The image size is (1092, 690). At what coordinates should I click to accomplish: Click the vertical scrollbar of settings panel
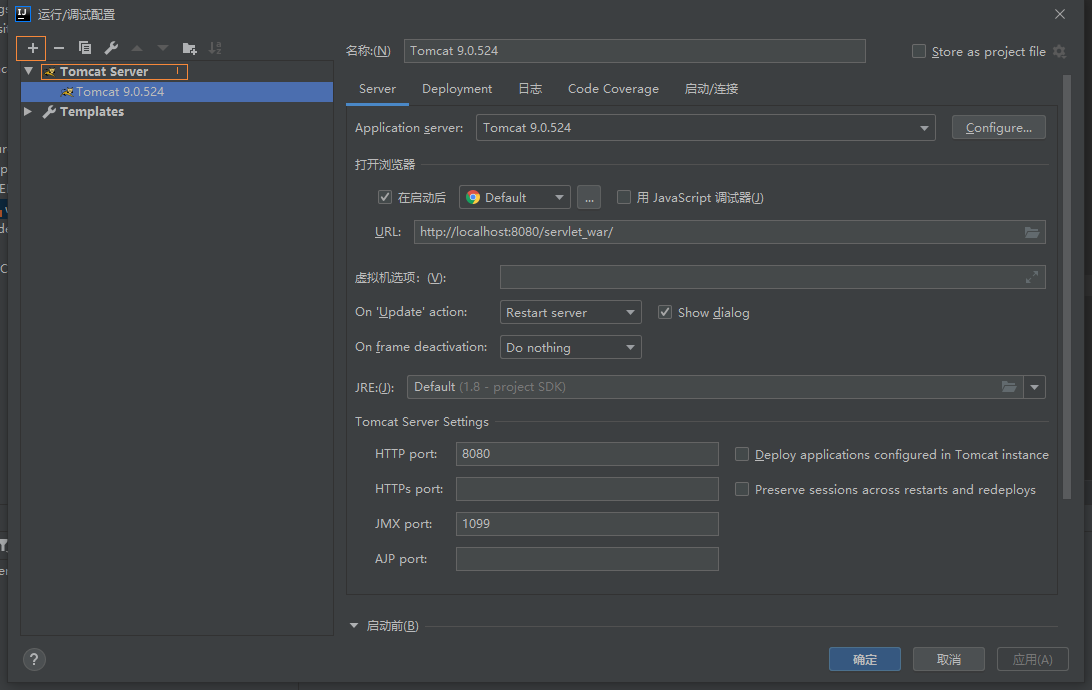coord(1067,287)
